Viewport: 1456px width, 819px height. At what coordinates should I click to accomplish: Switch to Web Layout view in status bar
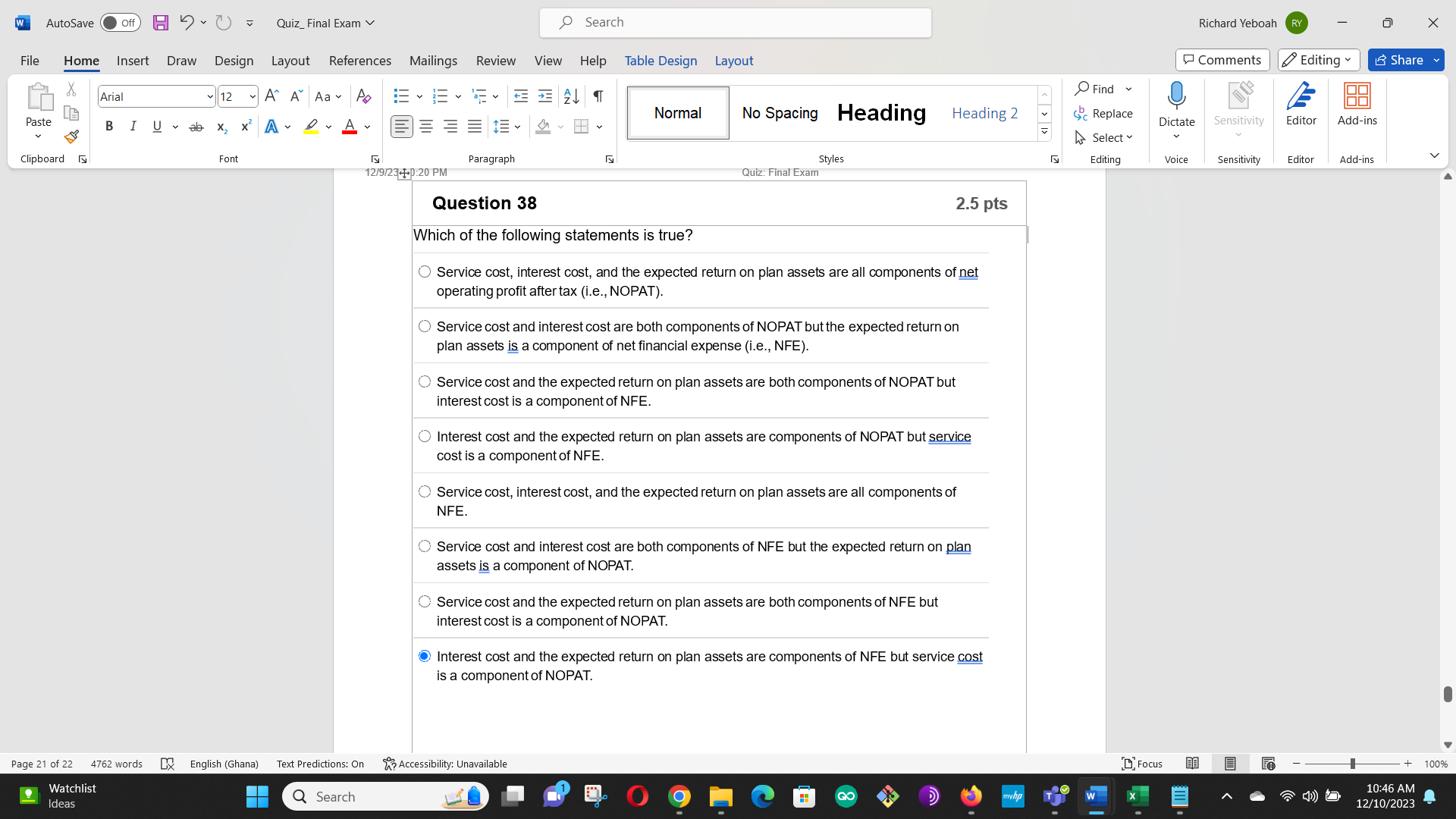(x=1269, y=764)
